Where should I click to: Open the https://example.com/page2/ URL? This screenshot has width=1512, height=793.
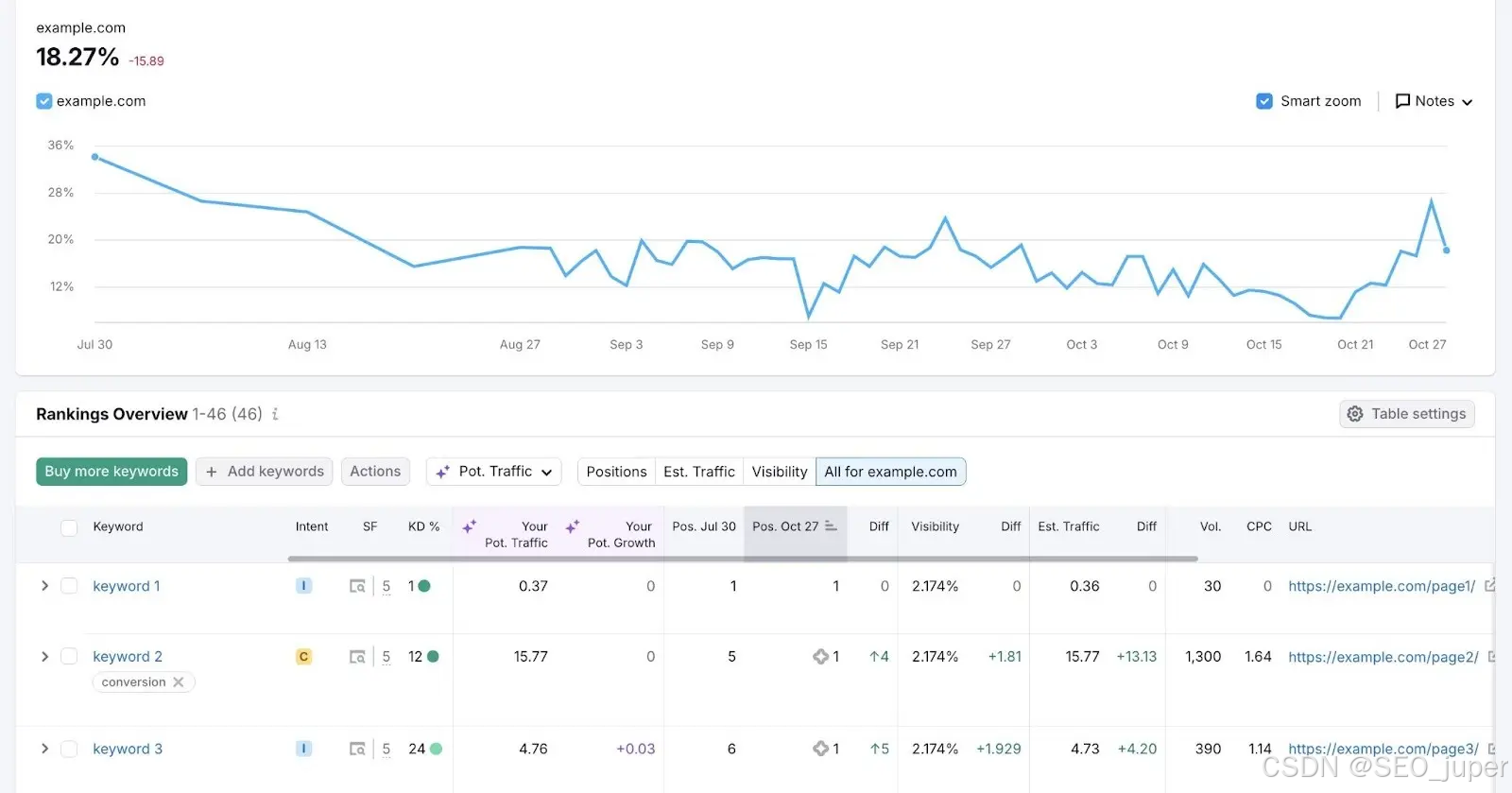tap(1383, 656)
